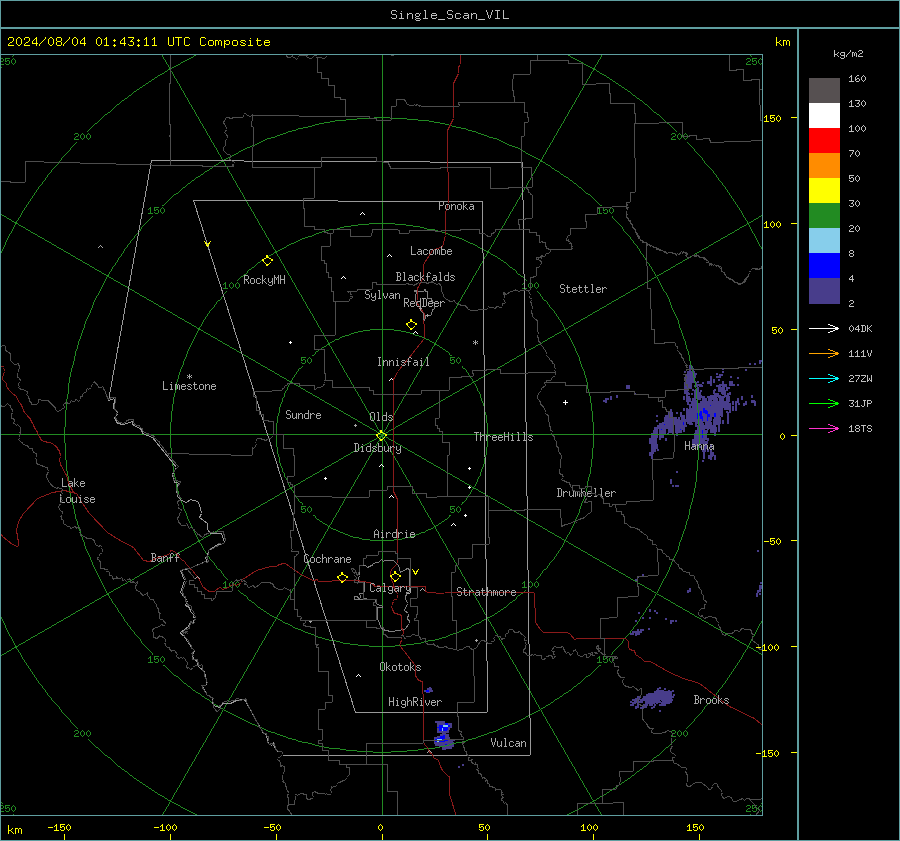This screenshot has height=841, width=900.
Task: Click the Banff town label
Action: (x=165, y=557)
